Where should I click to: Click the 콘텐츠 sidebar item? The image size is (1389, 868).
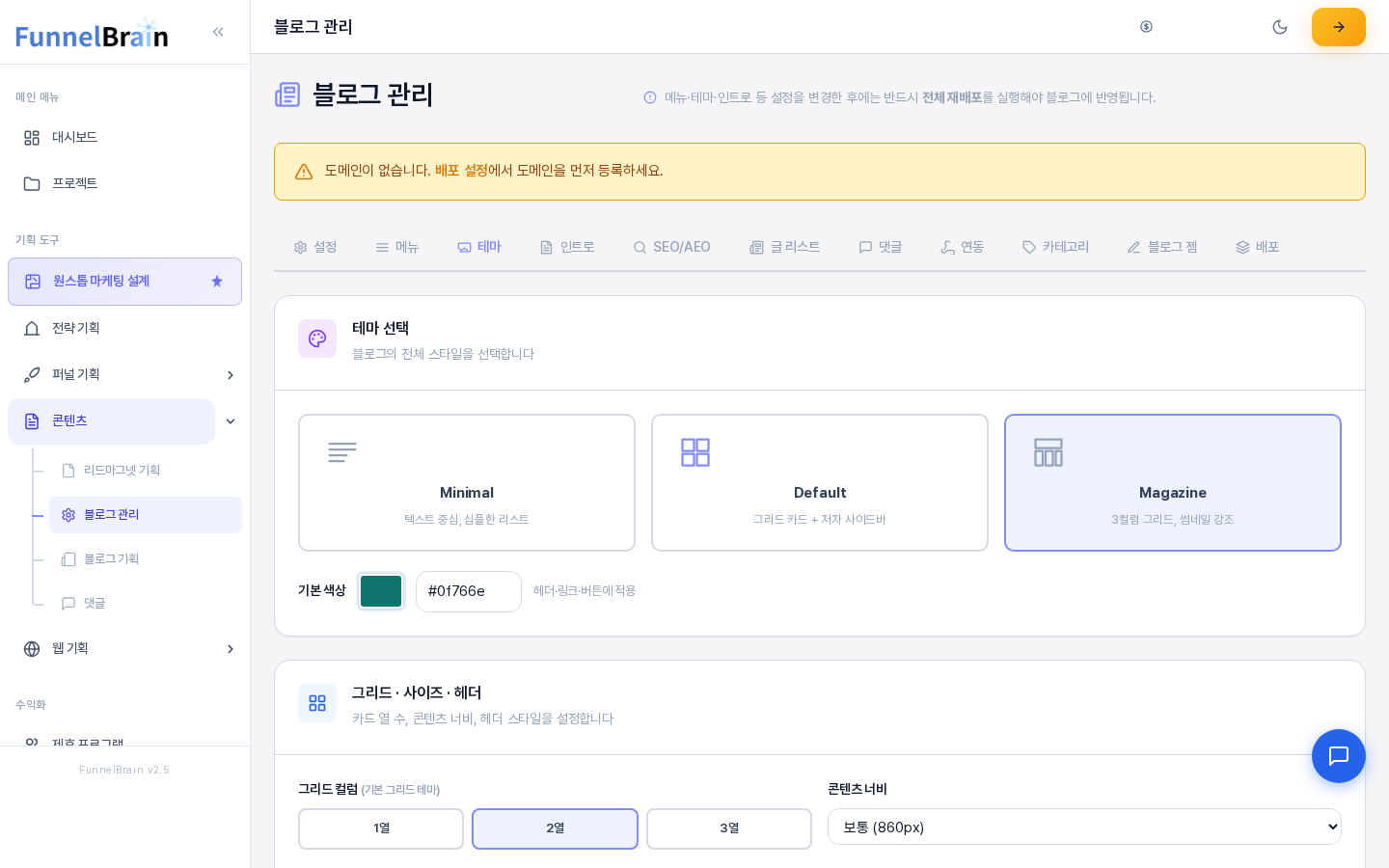(111, 421)
